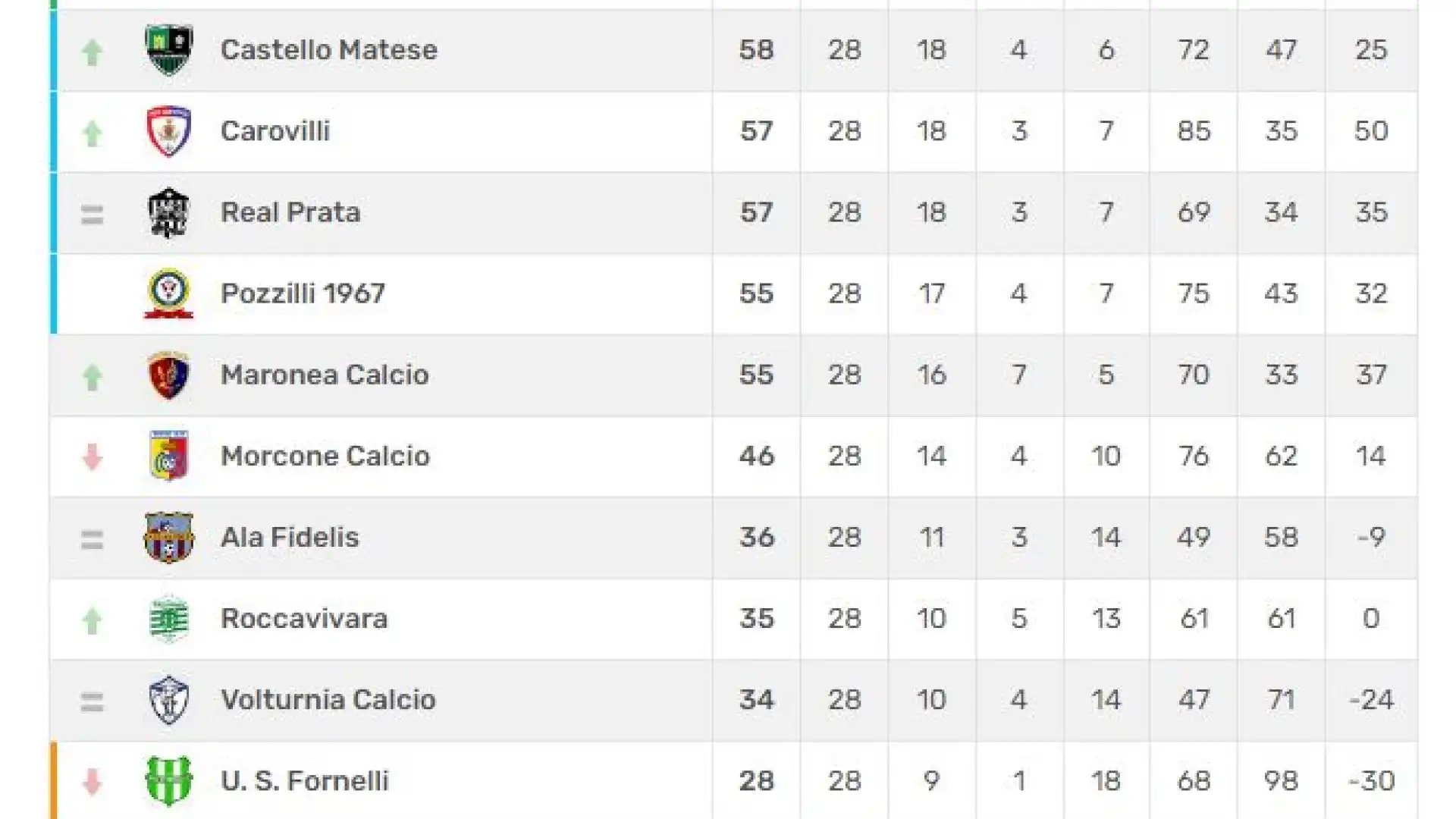The image size is (1456, 819).
Task: Open the Roccavivara team name
Action: pyautogui.click(x=304, y=619)
